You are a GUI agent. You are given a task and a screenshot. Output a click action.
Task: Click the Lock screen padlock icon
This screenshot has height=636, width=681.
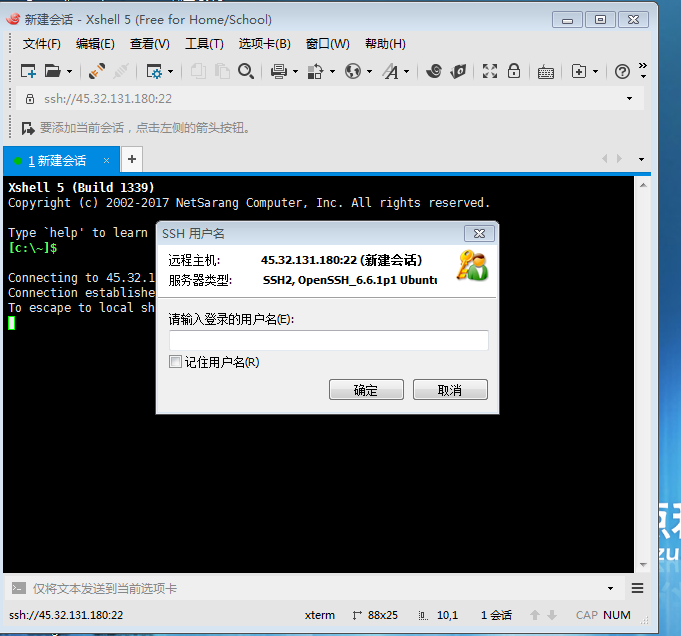point(514,71)
